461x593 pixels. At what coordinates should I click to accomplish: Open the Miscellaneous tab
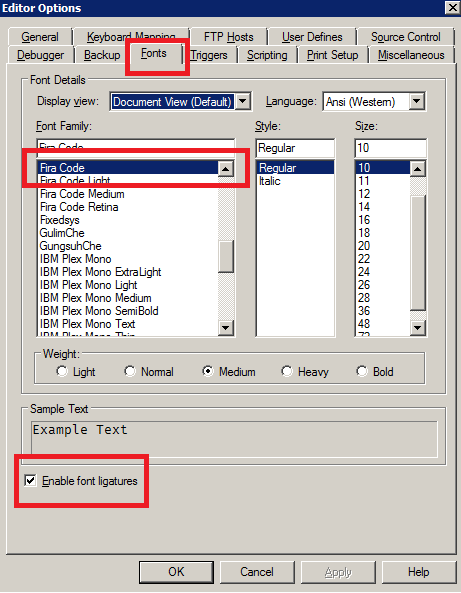click(411, 55)
